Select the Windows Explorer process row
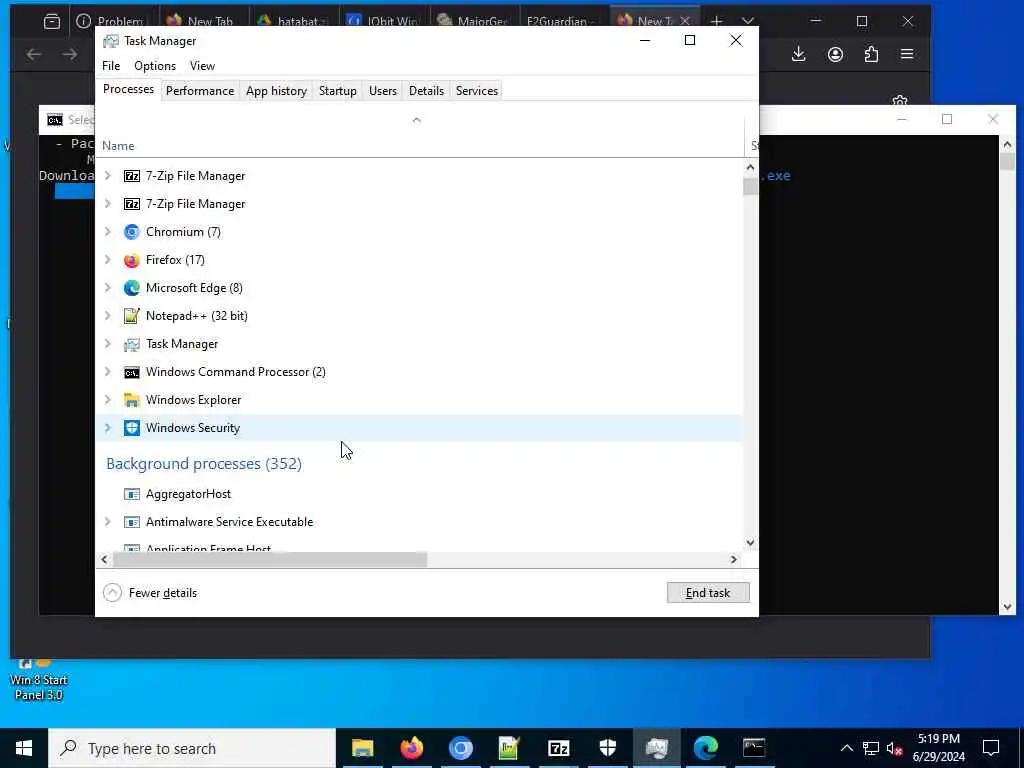This screenshot has width=1024, height=768. (419, 400)
